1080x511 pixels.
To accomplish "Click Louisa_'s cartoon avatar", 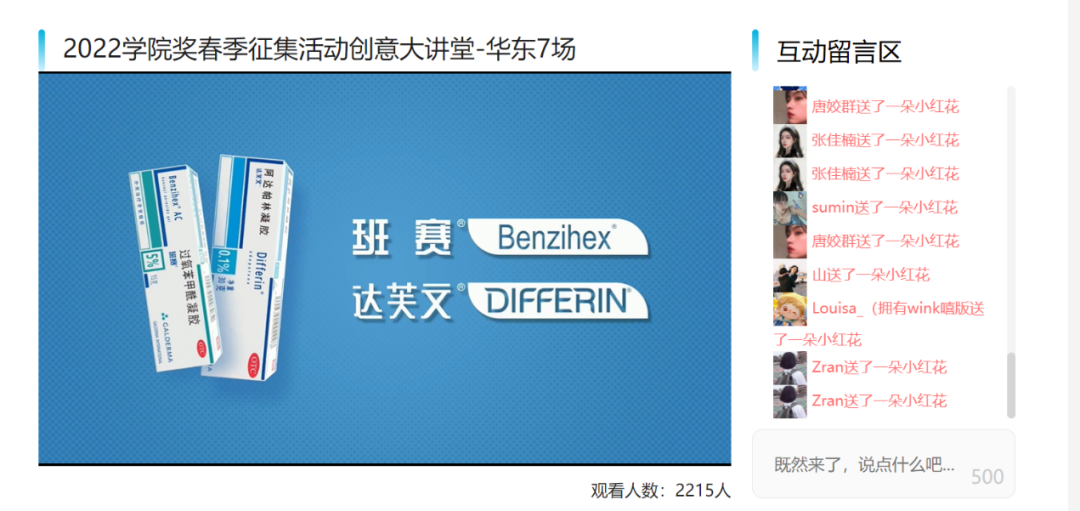I will [789, 309].
